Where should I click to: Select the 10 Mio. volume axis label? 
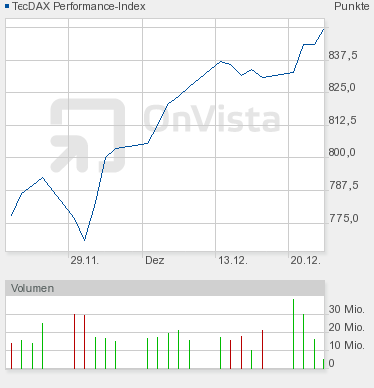tap(346, 345)
